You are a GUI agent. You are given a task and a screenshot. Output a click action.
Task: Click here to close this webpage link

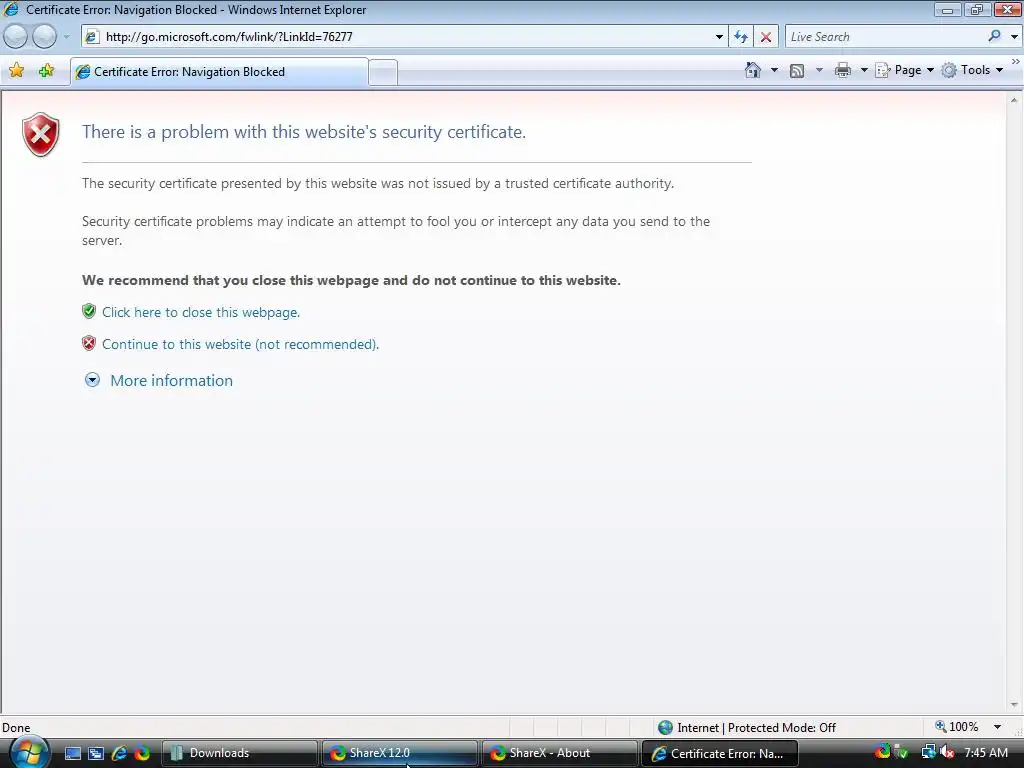tap(200, 312)
